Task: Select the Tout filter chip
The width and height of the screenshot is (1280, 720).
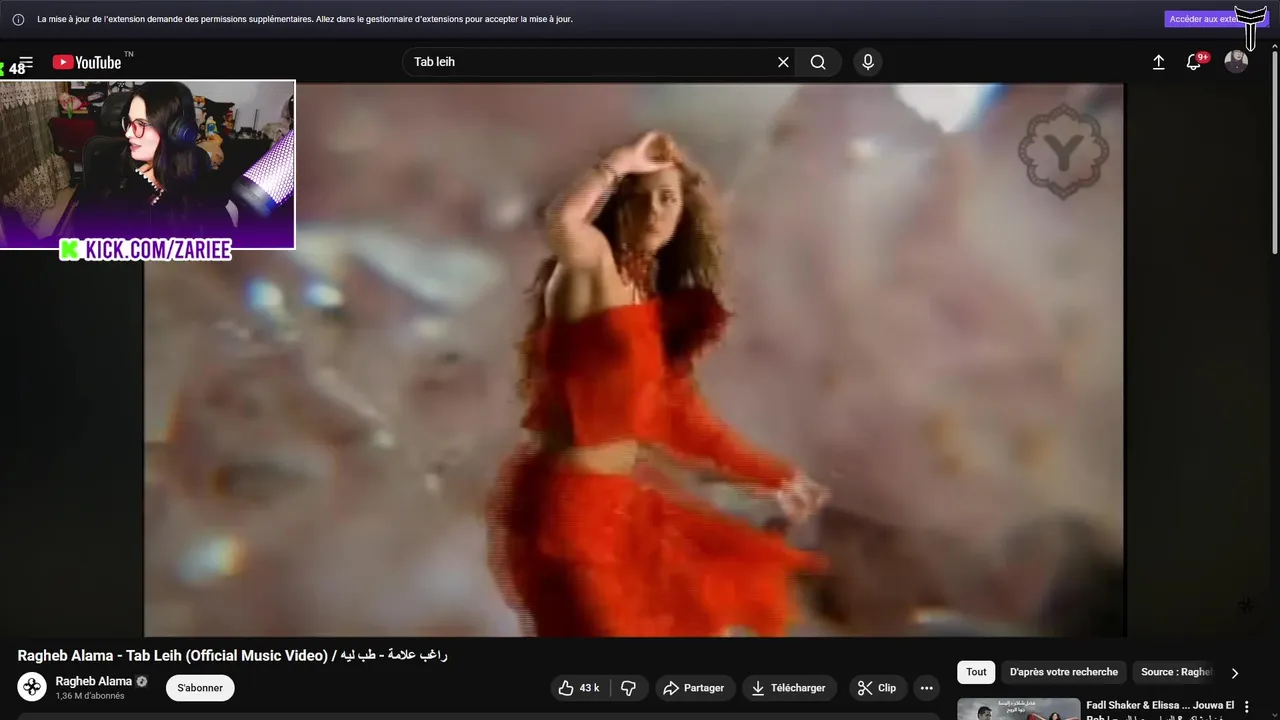Action: point(976,672)
